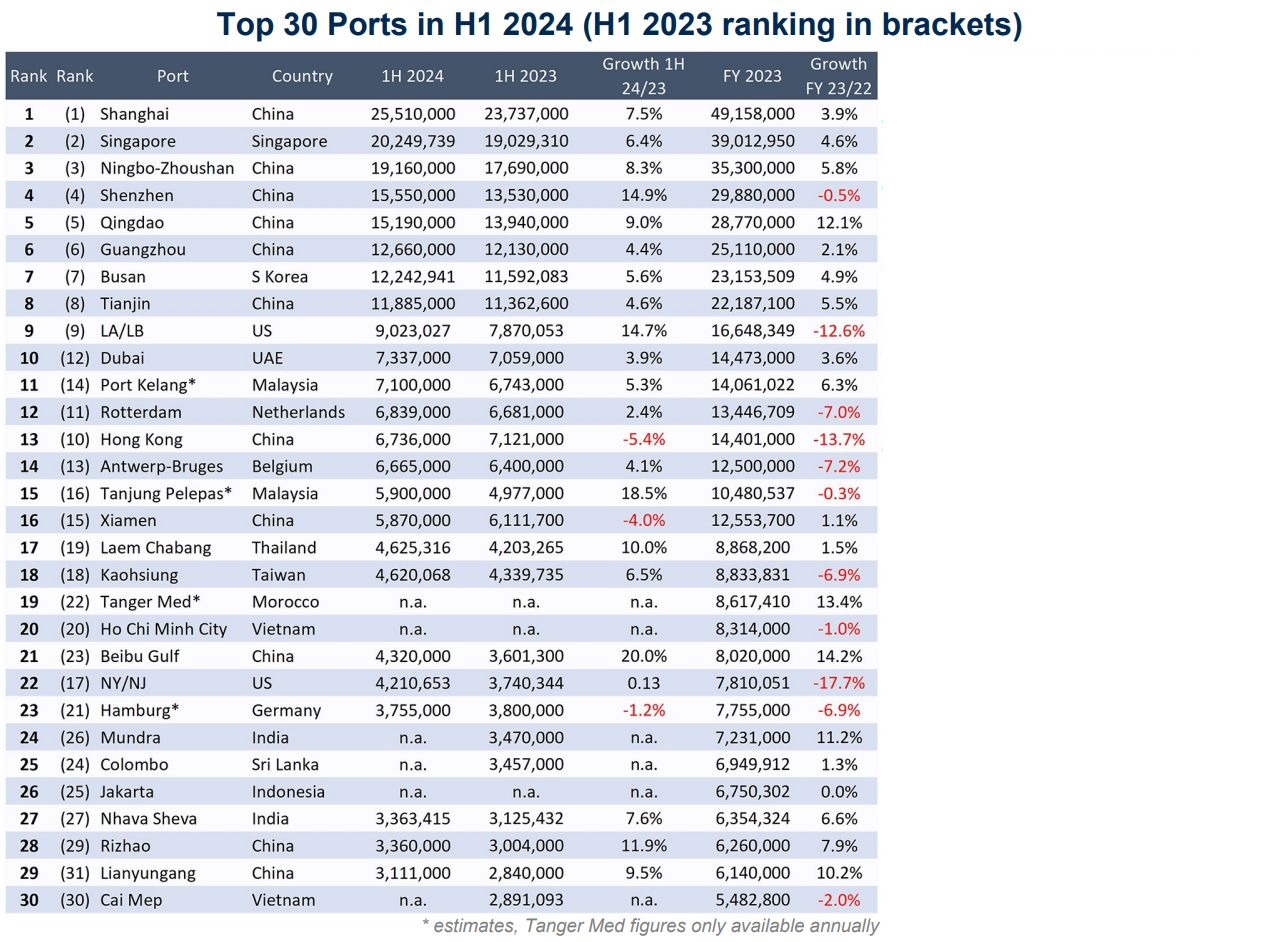Click the "Hong Kong" port name
1279x942 pixels.
pyautogui.click(x=141, y=439)
